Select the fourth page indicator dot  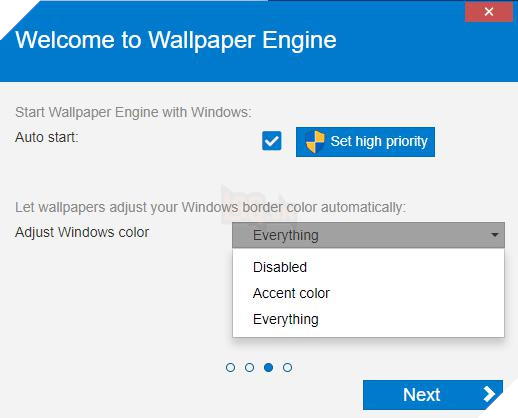(287, 368)
